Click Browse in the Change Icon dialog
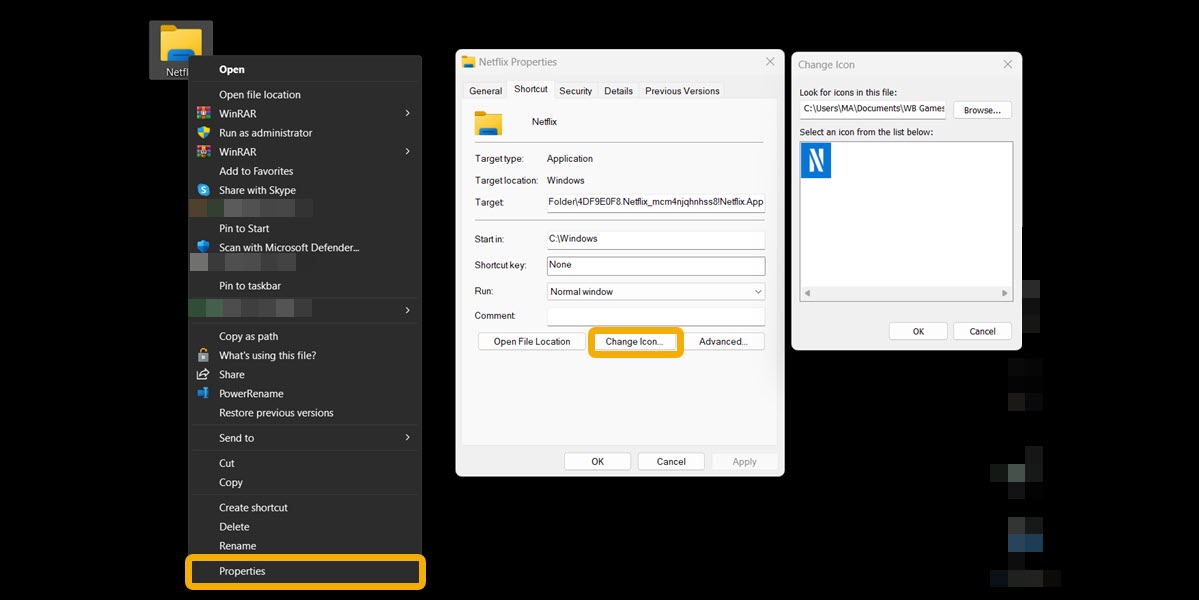 pyautogui.click(x=981, y=109)
